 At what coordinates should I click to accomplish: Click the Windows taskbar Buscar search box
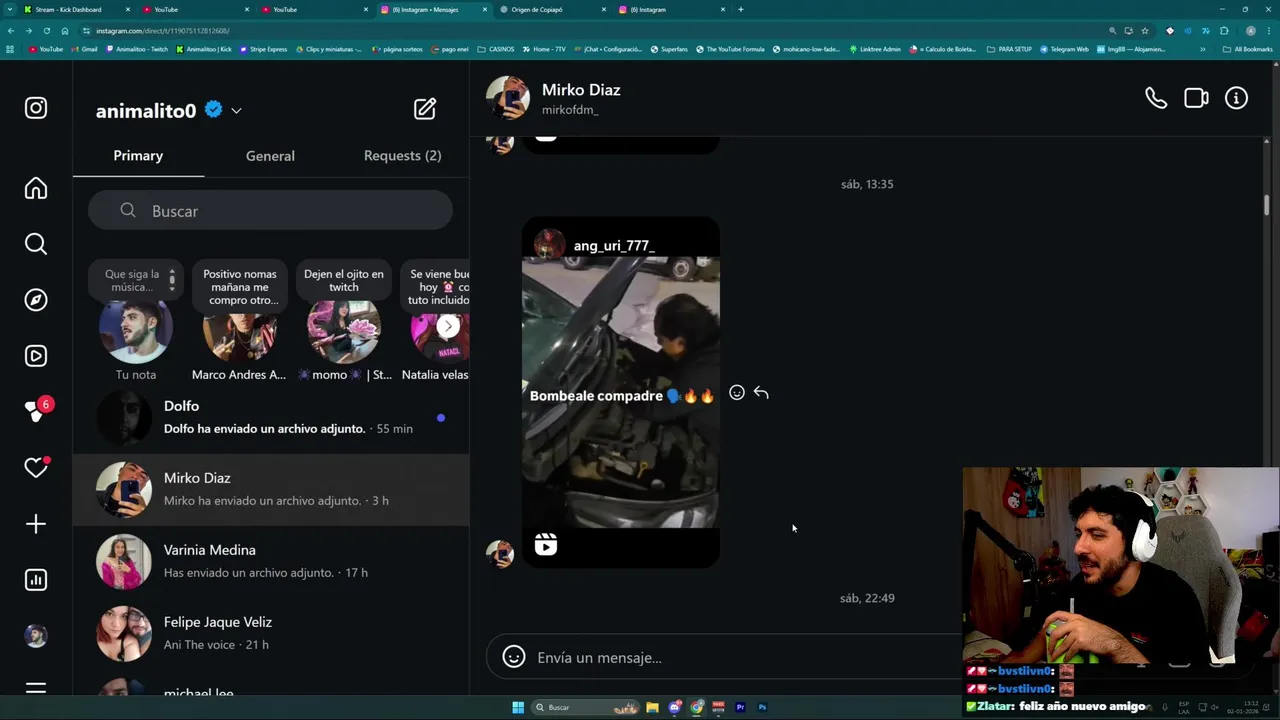click(x=587, y=707)
